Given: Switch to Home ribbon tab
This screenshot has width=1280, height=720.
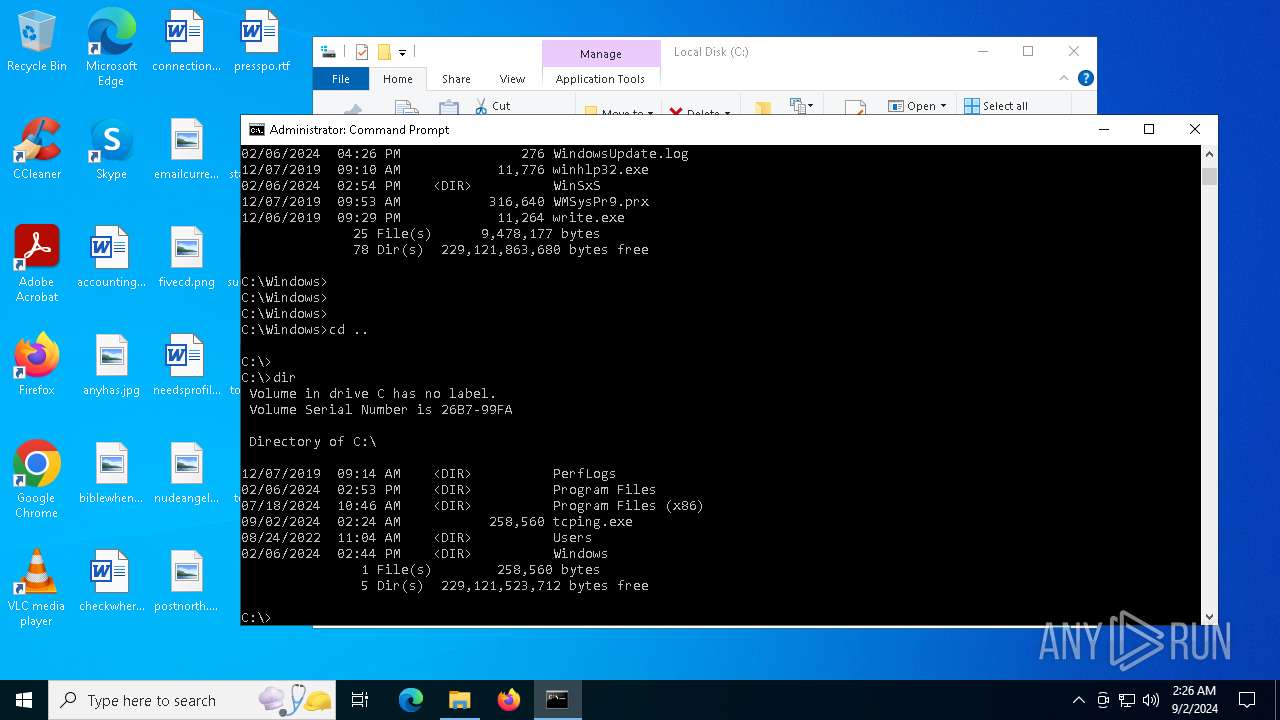Looking at the screenshot, I should 397,79.
